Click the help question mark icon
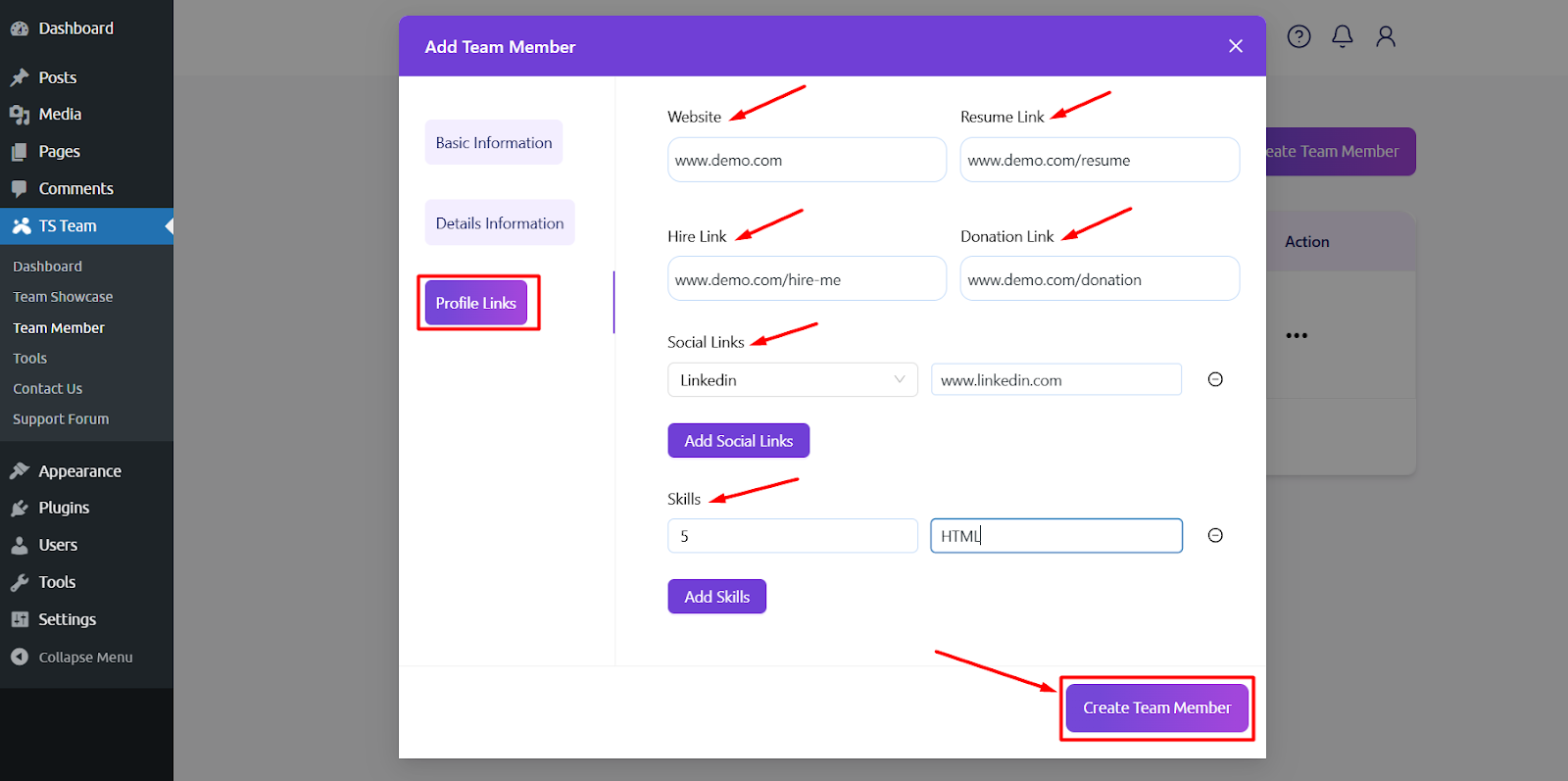This screenshot has height=781, width=1568. [x=1298, y=36]
